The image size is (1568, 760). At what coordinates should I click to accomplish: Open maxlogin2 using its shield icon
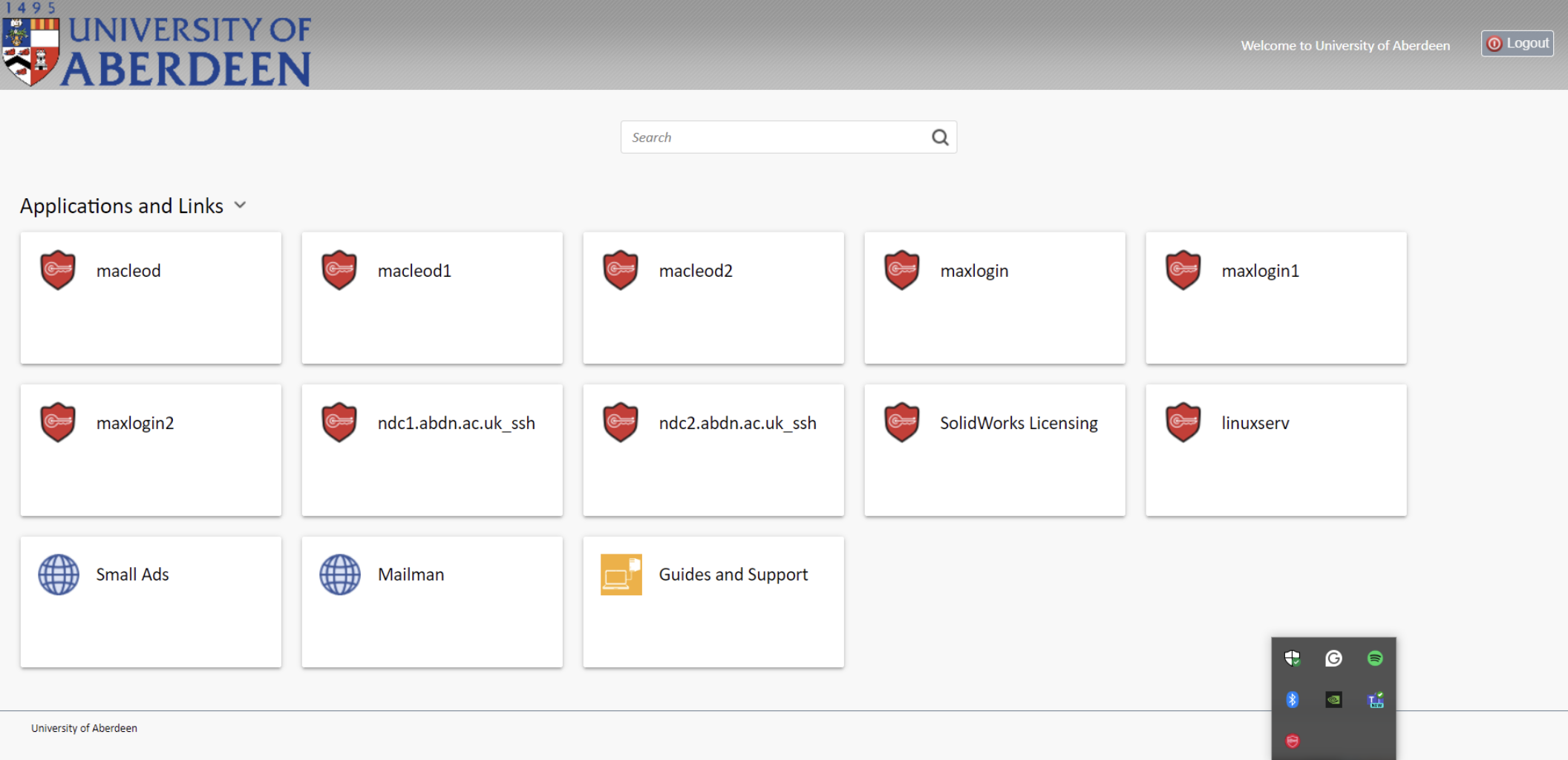[58, 422]
